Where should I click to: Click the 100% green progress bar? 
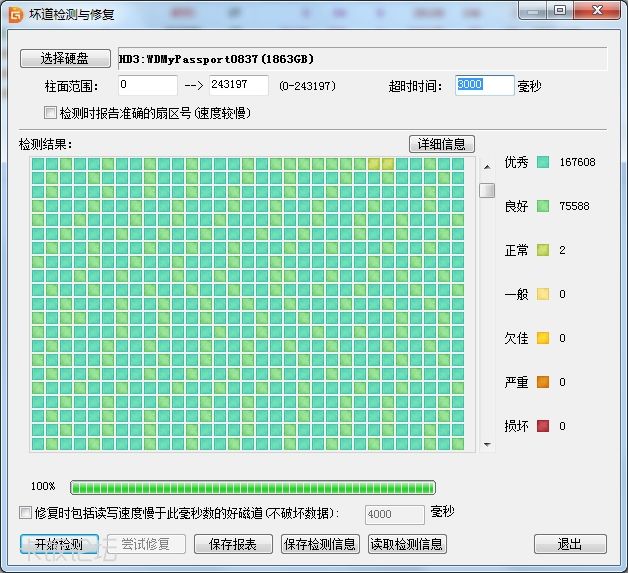click(x=253, y=487)
